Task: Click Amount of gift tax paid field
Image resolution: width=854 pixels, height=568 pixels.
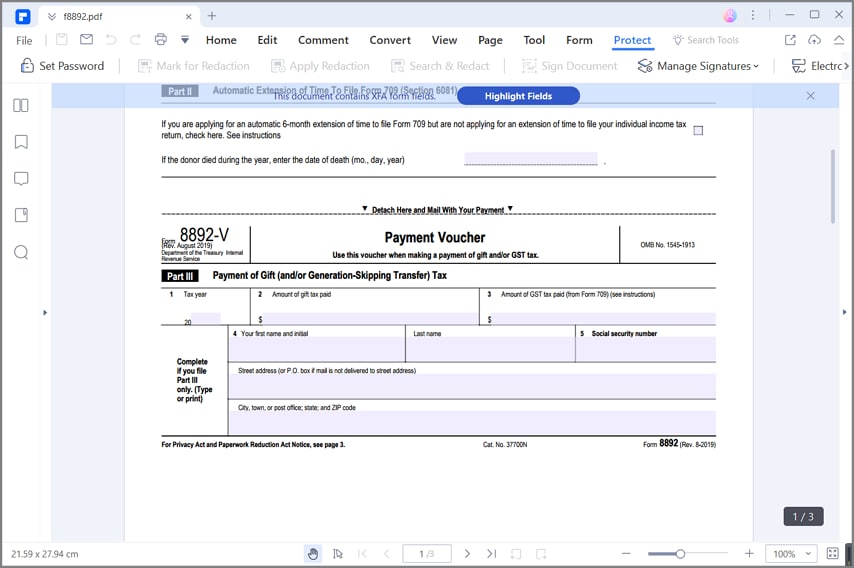Action: [x=370, y=319]
